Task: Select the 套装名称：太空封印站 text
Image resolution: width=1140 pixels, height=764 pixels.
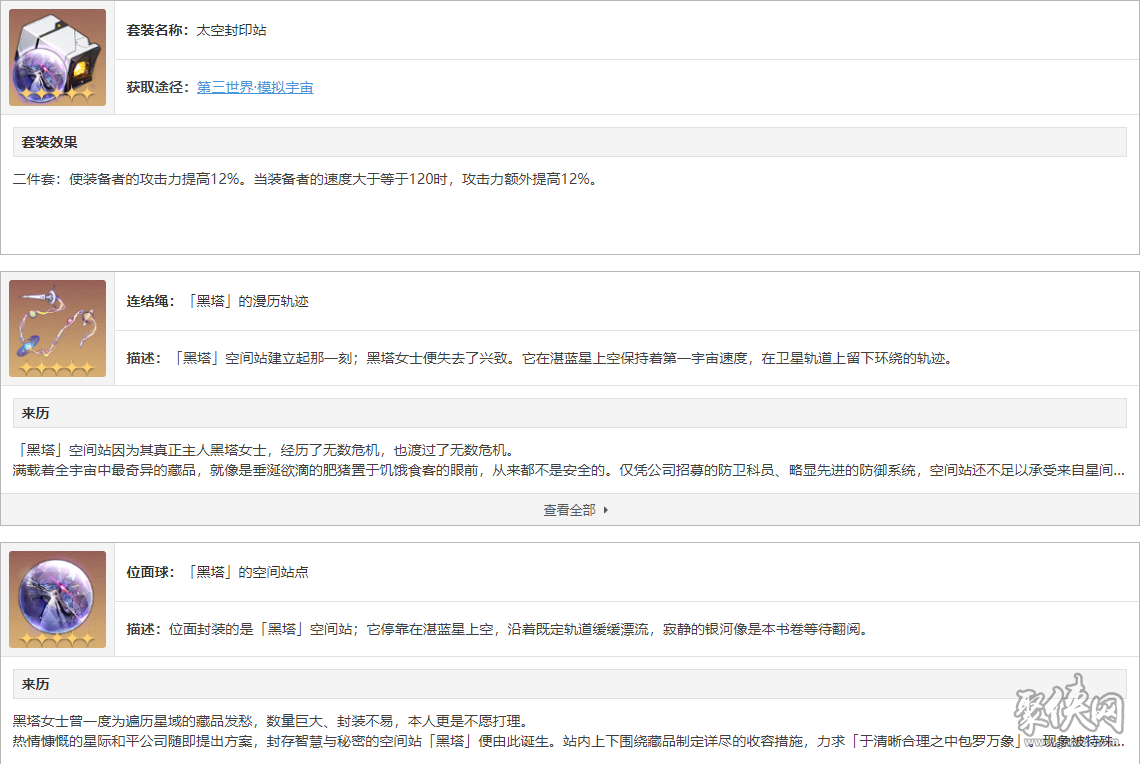Action: (196, 30)
